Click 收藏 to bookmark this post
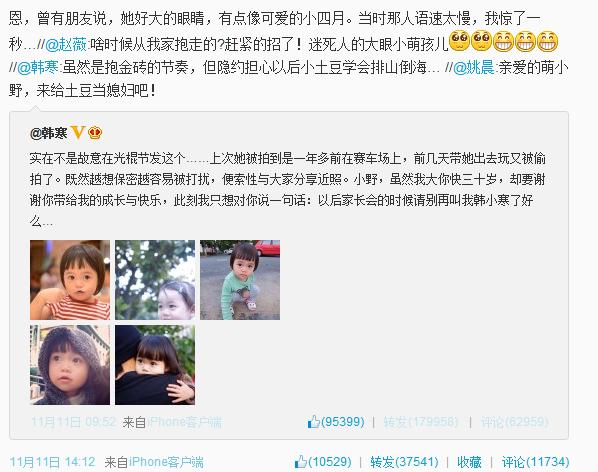The image size is (598, 472). click(x=469, y=462)
